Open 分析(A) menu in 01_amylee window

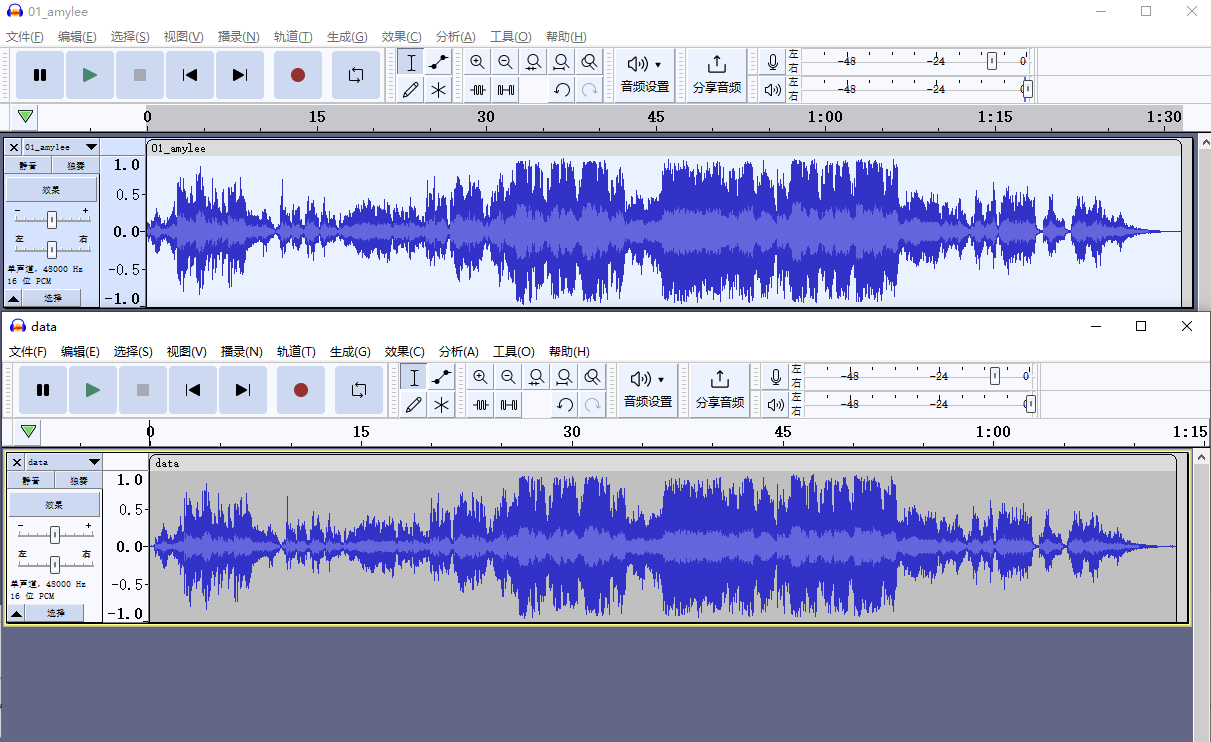coord(456,37)
